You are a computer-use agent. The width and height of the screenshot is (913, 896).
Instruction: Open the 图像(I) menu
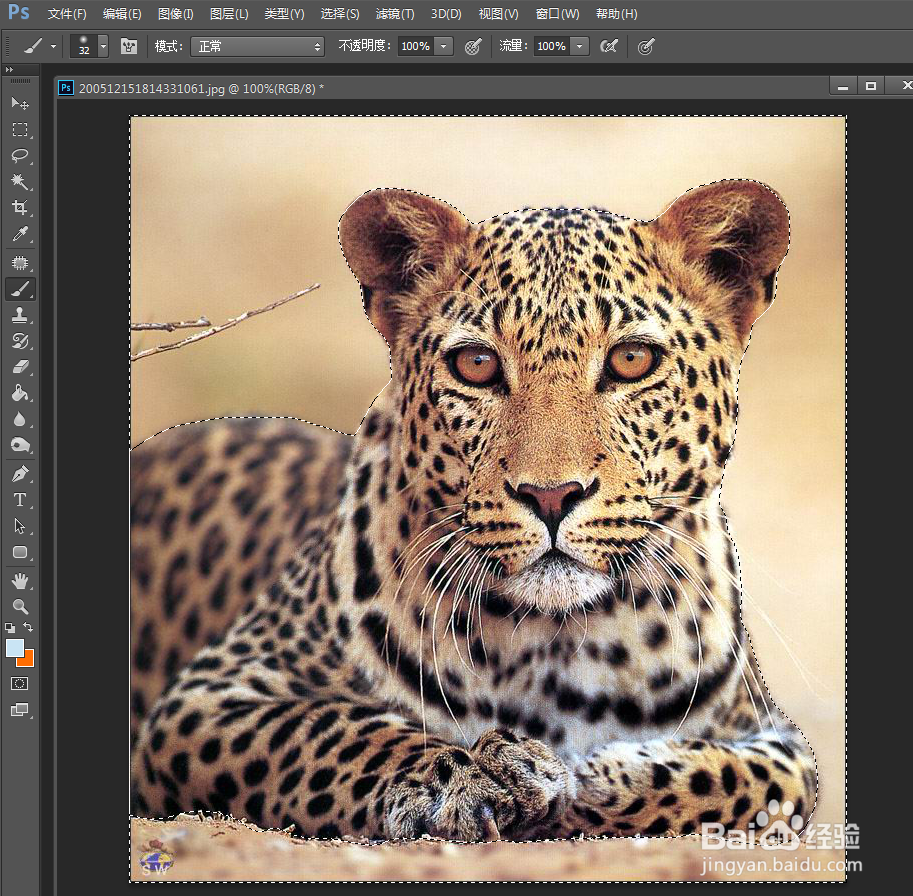click(x=176, y=13)
